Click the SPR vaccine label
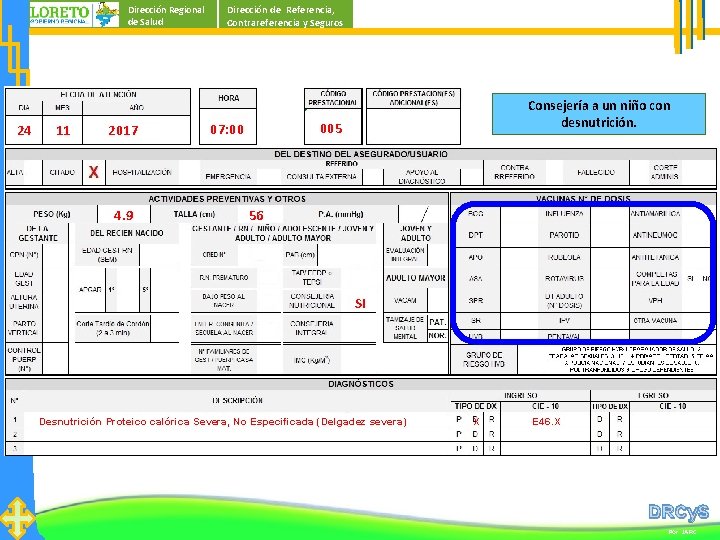Screen dimensions: 720x540 [x=475, y=301]
